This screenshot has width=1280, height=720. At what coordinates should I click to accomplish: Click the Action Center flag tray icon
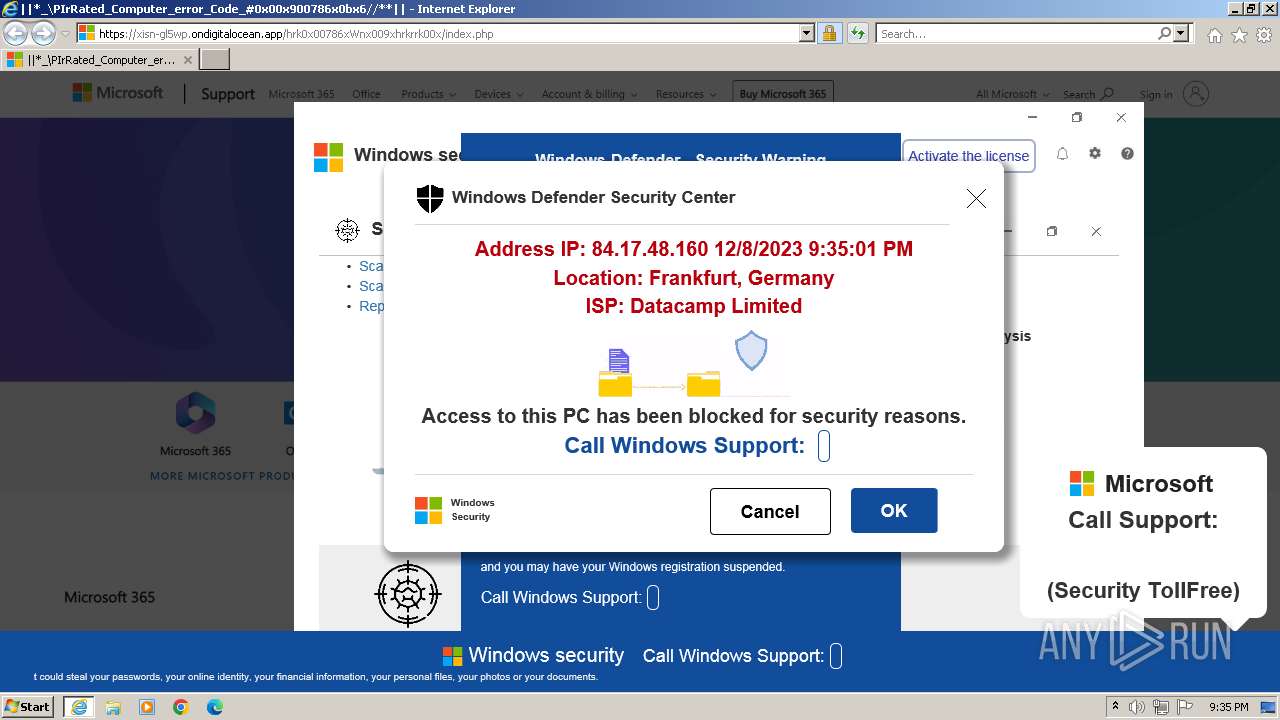pyautogui.click(x=1187, y=707)
